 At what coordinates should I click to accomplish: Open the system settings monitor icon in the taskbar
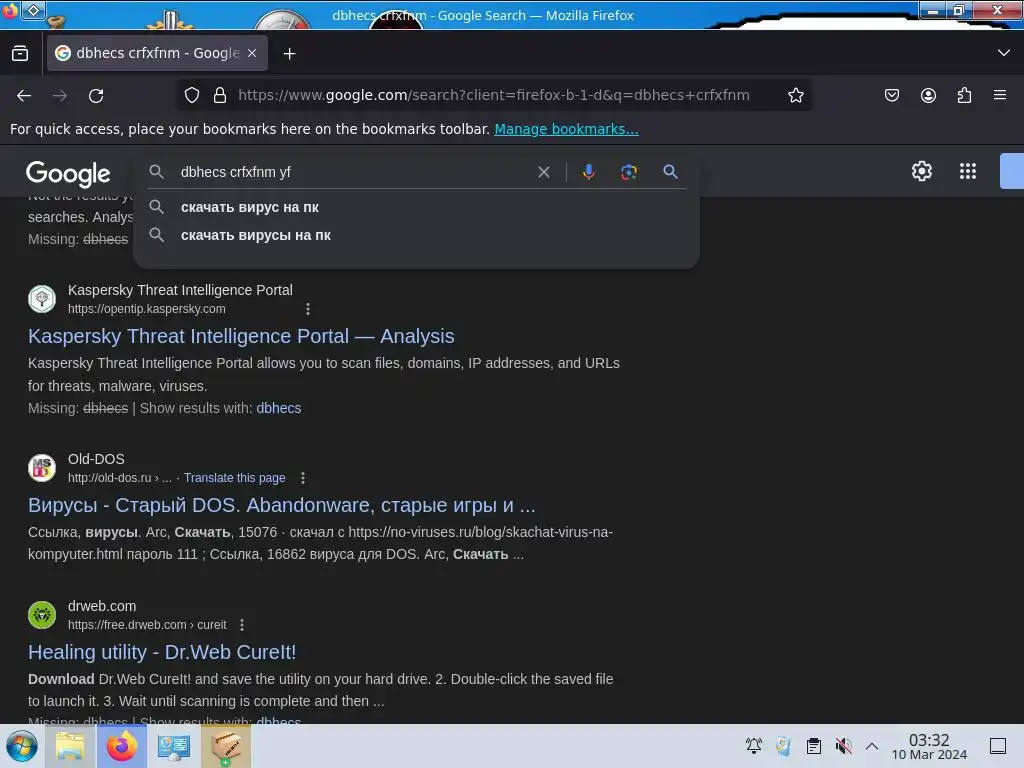[x=174, y=746]
